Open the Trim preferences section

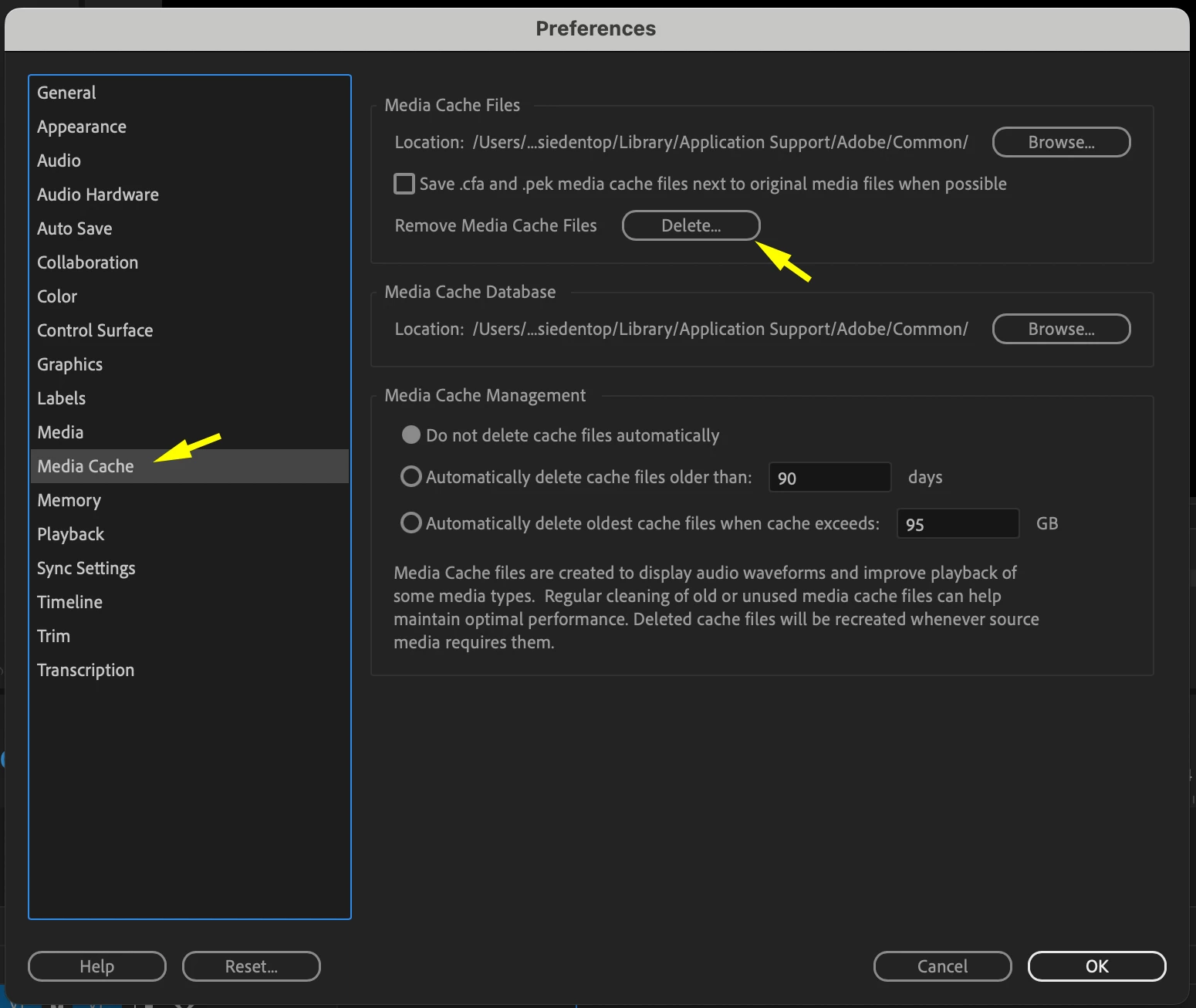click(x=189, y=636)
